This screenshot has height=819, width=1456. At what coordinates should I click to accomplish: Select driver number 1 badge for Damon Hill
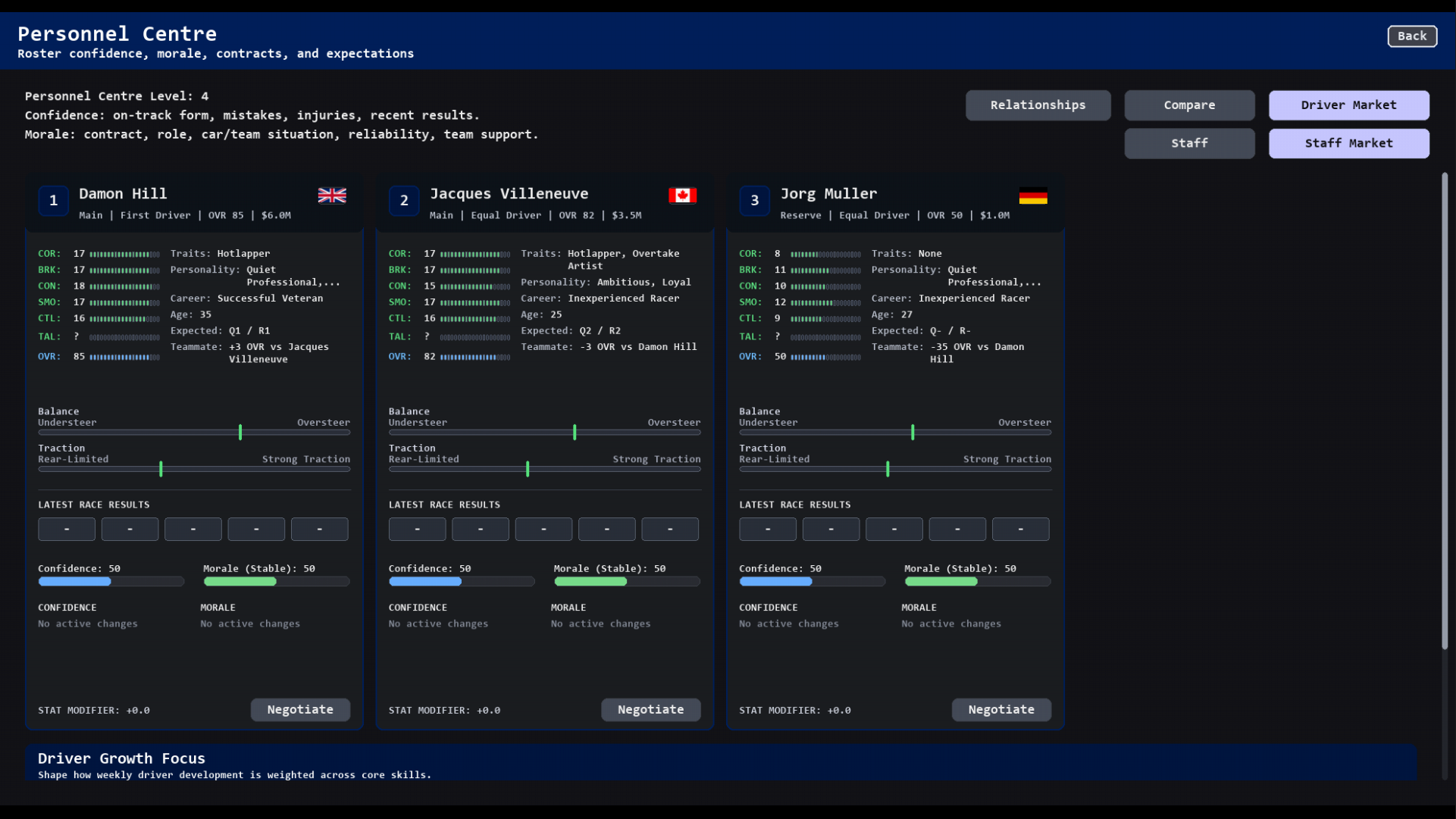(x=53, y=201)
